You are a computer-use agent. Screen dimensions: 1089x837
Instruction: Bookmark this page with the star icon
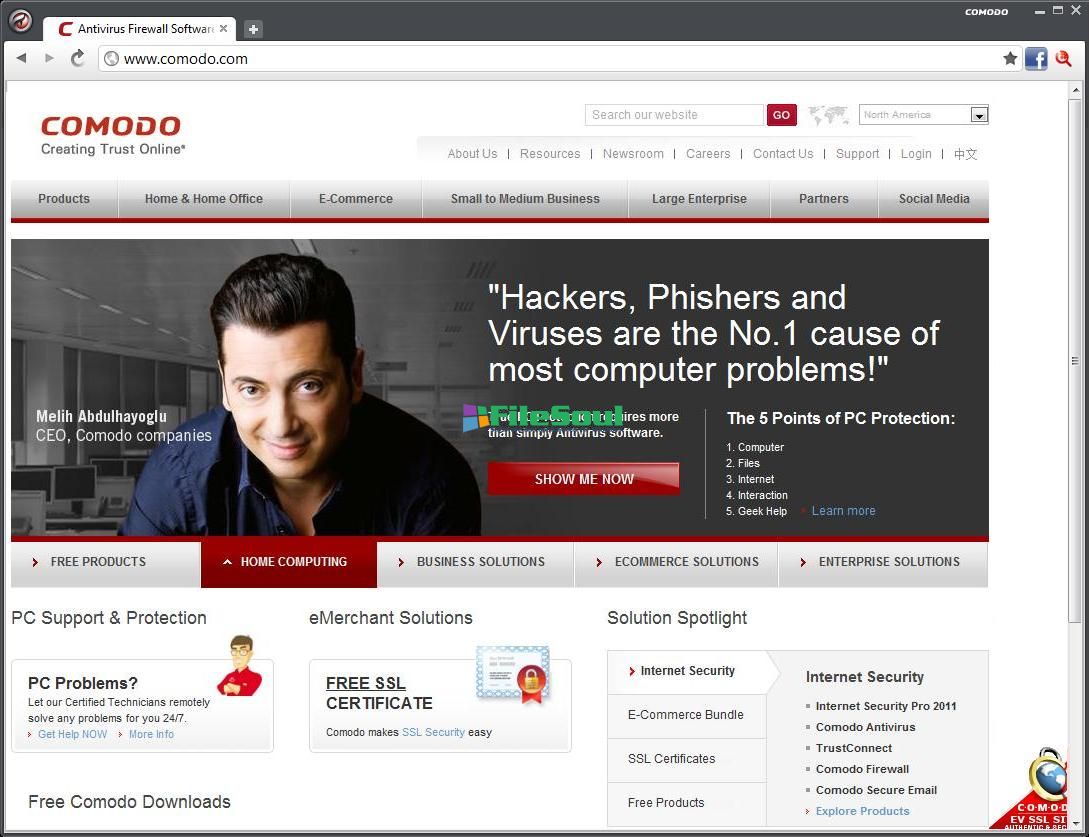coord(1010,59)
